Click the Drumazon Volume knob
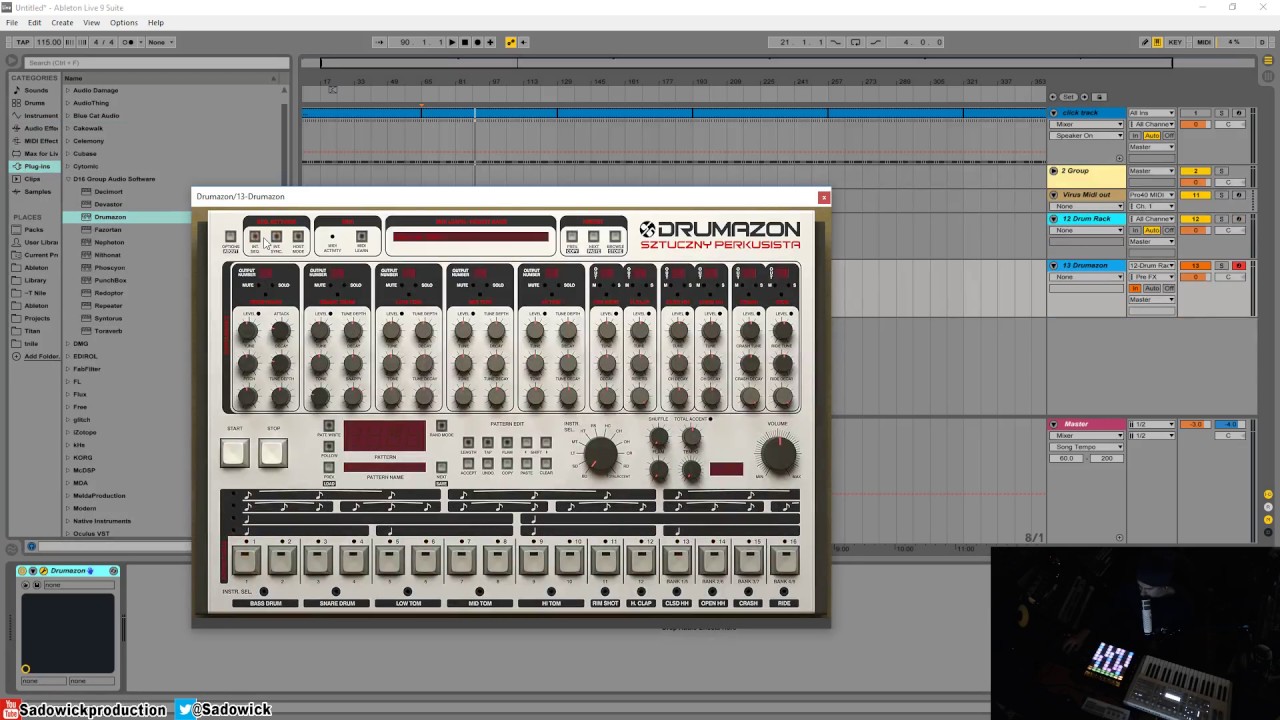 [778, 456]
